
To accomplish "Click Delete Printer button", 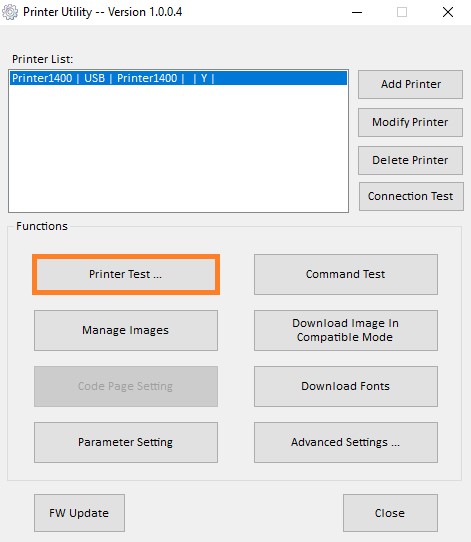I will pos(410,160).
